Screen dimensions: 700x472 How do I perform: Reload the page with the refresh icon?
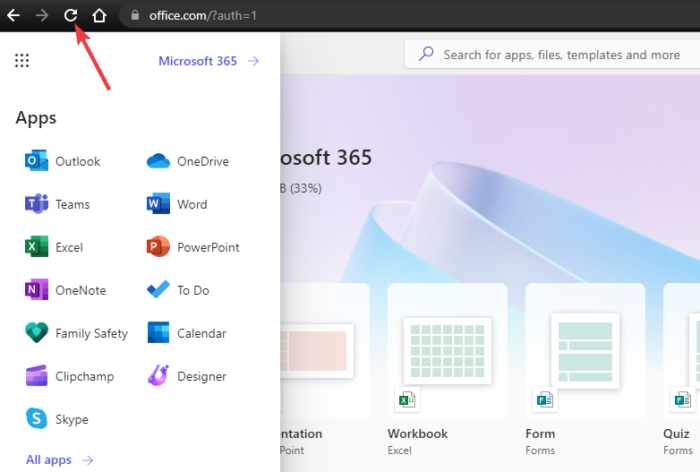pyautogui.click(x=71, y=16)
